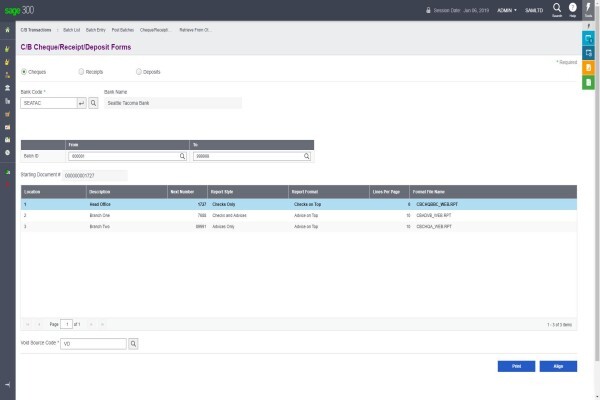Open the To Batch ID finder lookup
Image resolution: width=600 pixels, height=400 pixels.
(307, 156)
